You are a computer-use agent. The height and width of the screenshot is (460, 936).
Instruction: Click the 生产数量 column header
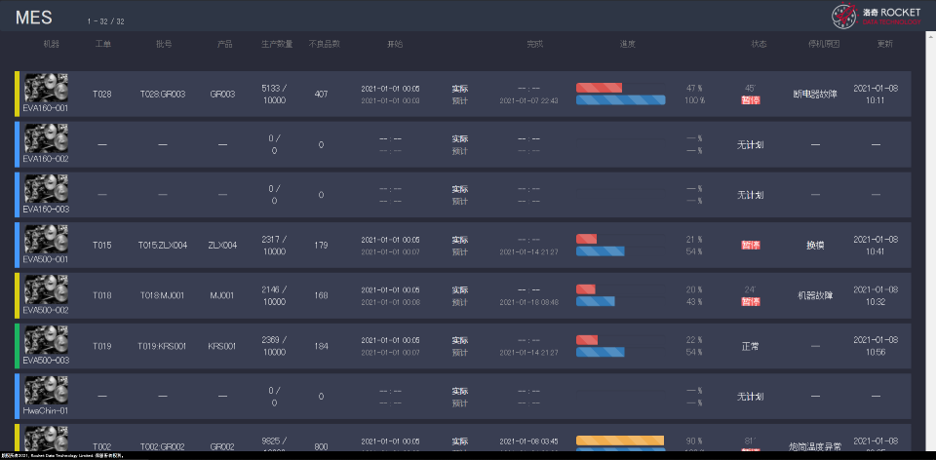click(276, 45)
